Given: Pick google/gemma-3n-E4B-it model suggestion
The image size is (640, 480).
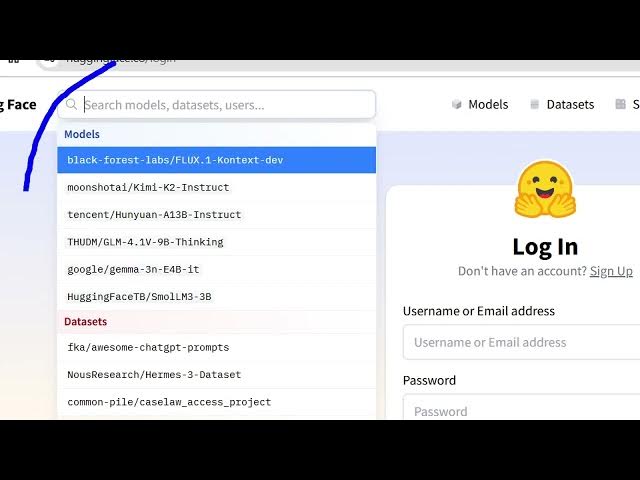Looking at the screenshot, I should [x=217, y=269].
